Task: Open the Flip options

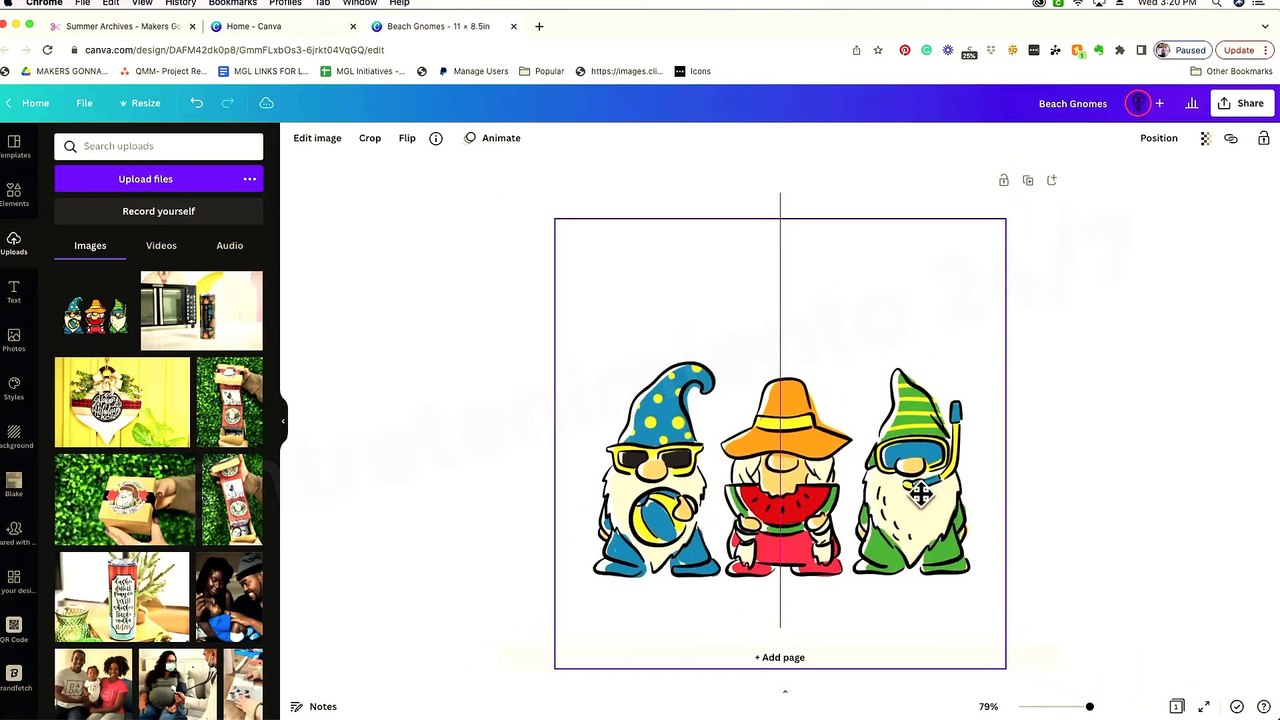Action: coord(407,138)
